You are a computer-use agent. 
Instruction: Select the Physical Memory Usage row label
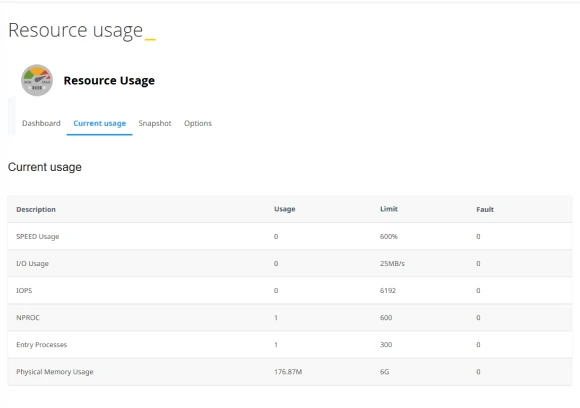coord(54,372)
